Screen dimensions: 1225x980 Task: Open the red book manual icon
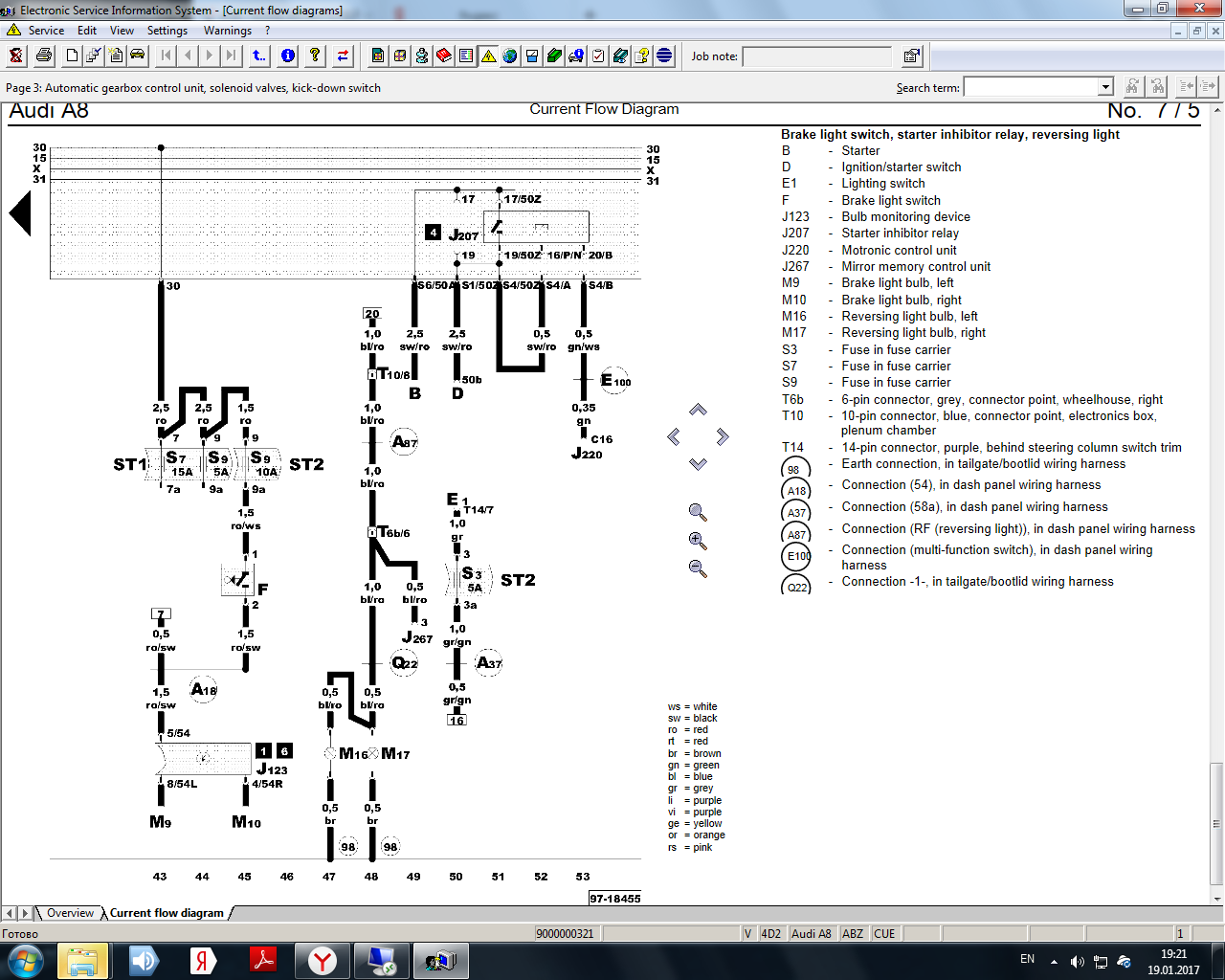click(x=444, y=56)
